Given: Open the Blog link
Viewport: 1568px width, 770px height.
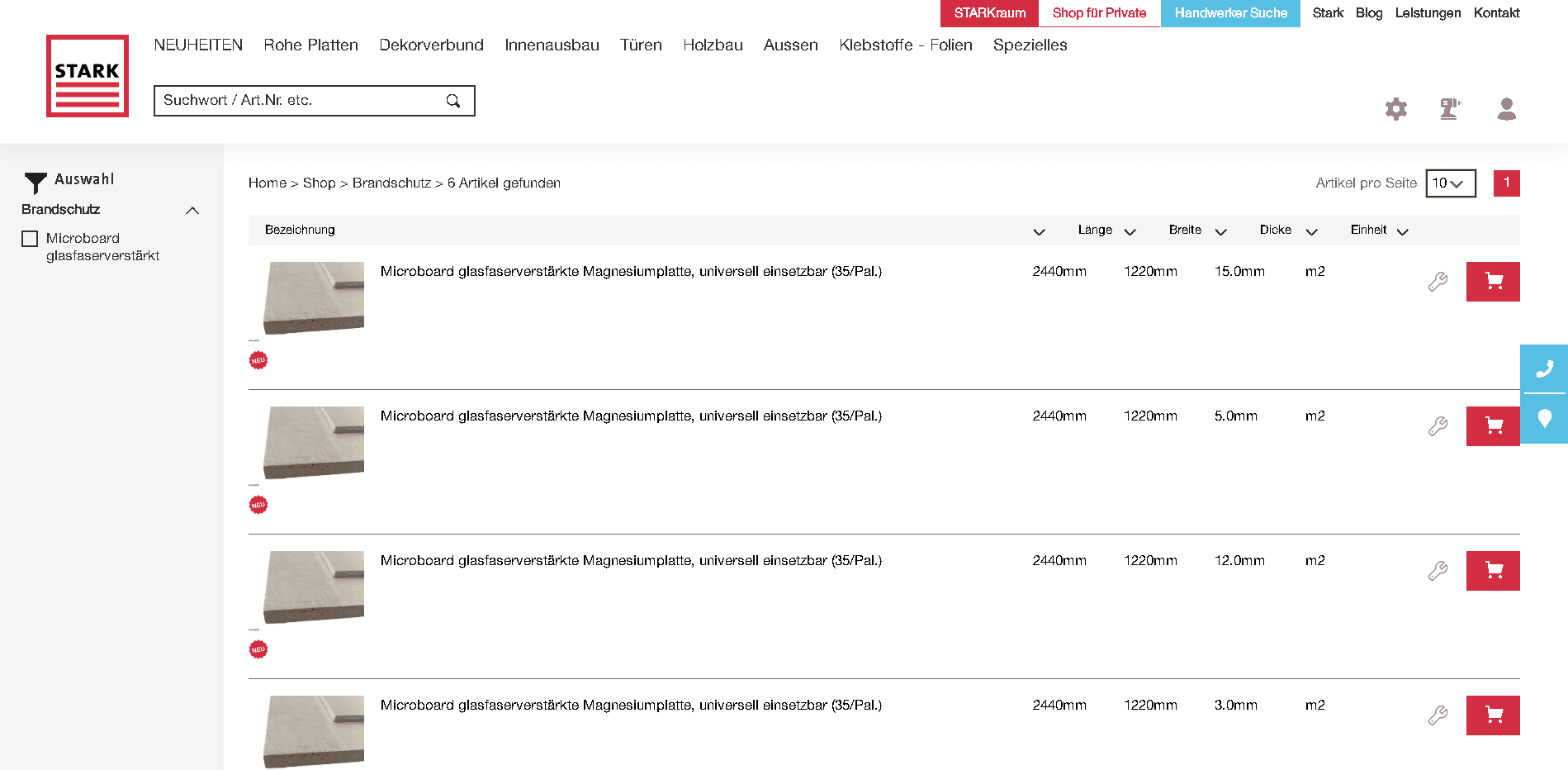Looking at the screenshot, I should click(1369, 13).
